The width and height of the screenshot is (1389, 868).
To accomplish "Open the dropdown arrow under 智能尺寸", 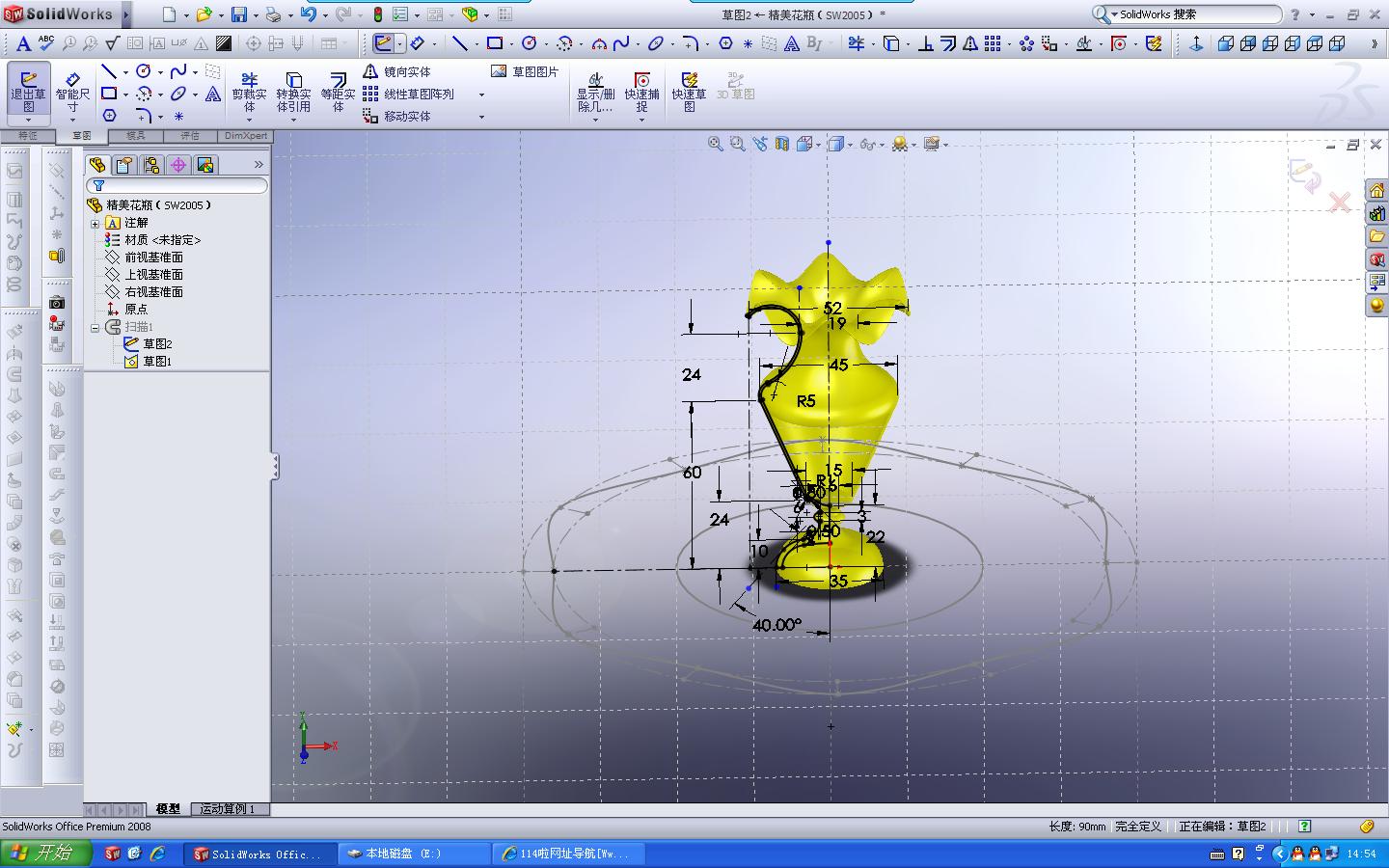I will [72, 121].
